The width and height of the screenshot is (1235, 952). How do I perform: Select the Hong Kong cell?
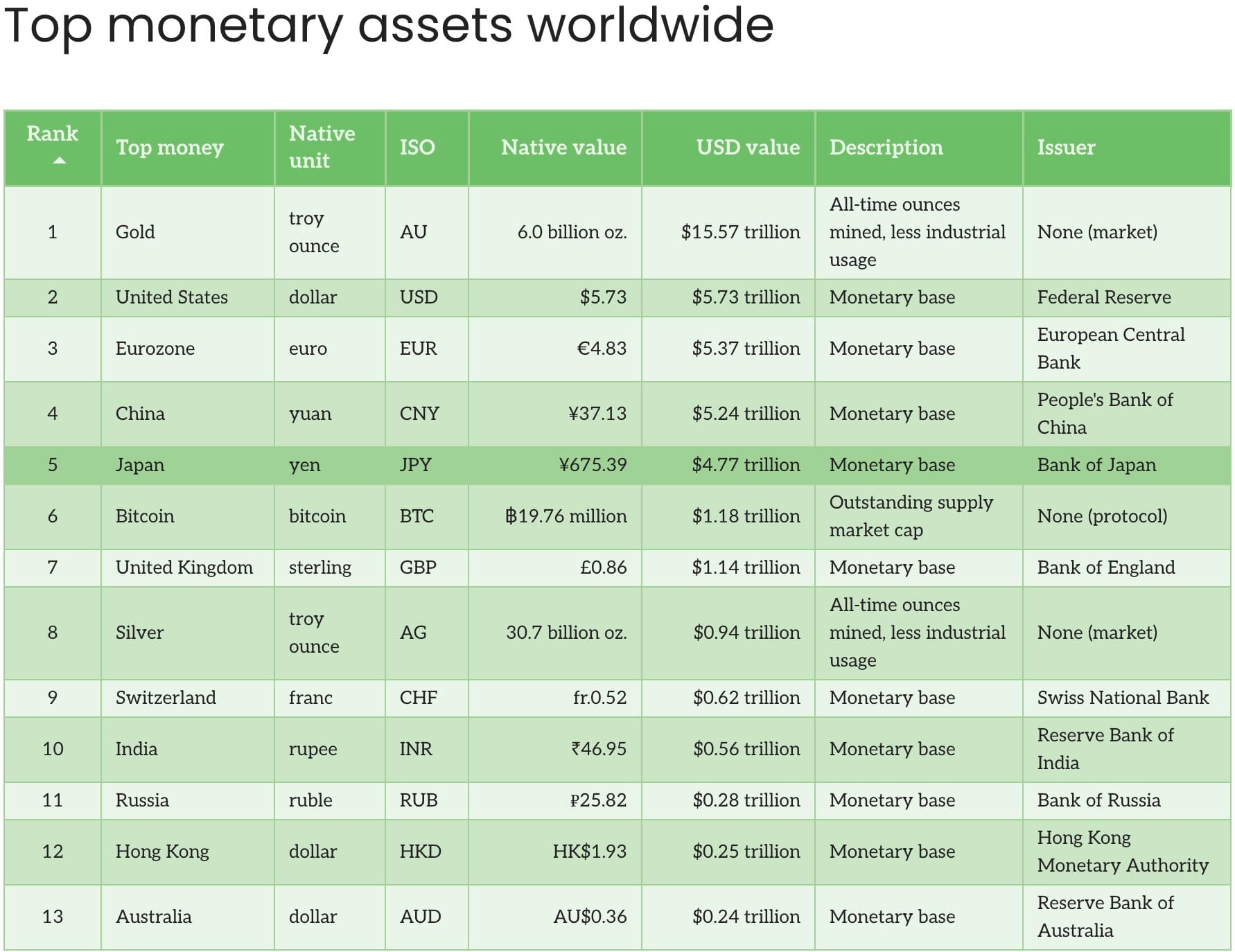(187, 852)
